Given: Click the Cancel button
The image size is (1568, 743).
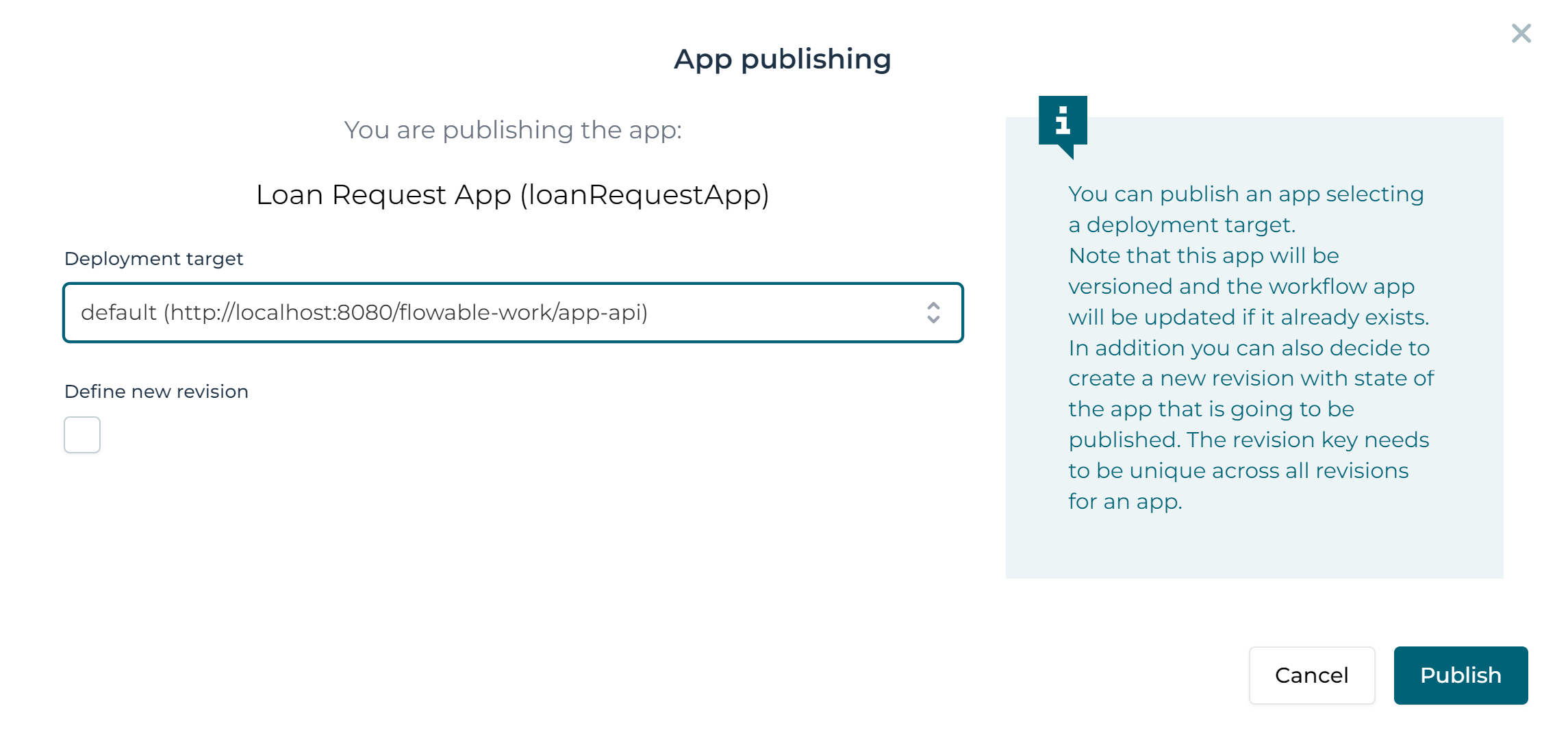Looking at the screenshot, I should coord(1311,675).
